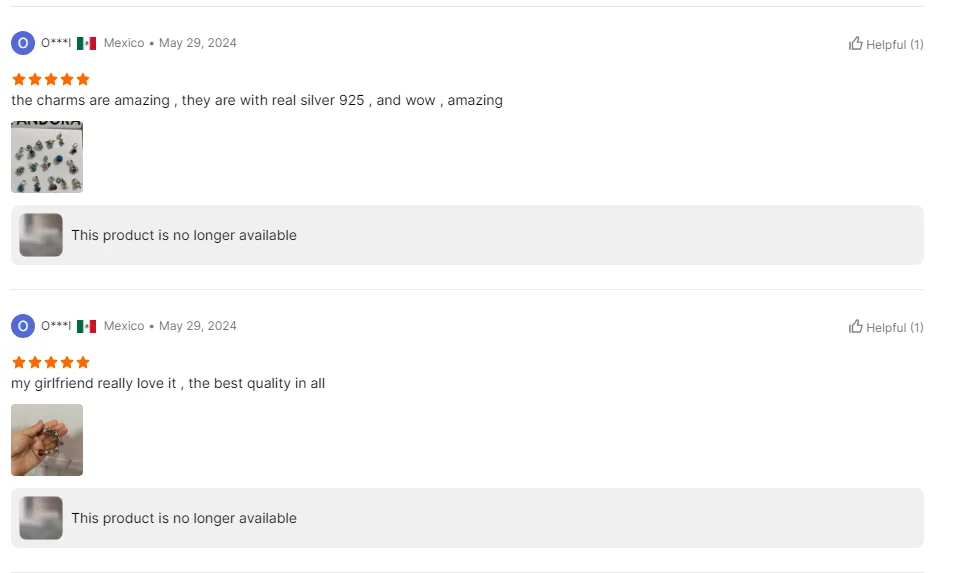Open the hand-holding-bracelet photo in the second review

pos(47,440)
